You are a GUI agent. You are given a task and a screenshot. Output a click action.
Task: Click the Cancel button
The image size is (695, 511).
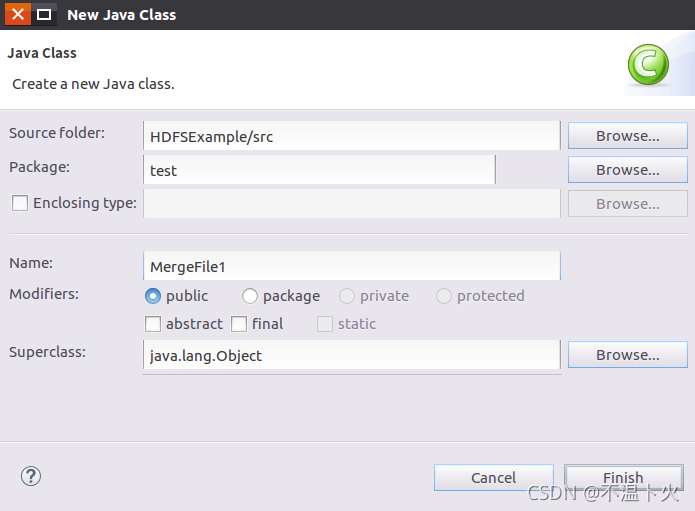point(494,477)
